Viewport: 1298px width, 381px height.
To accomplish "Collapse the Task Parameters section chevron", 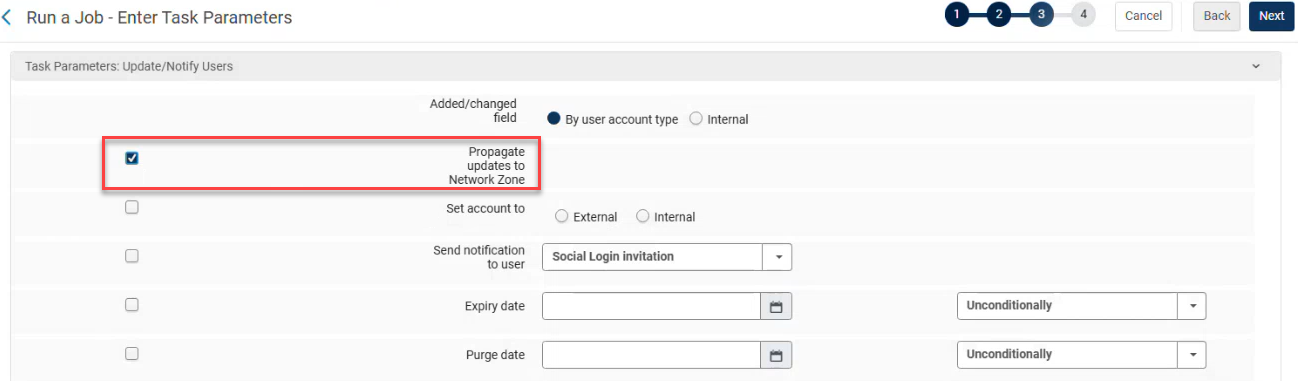I will pyautogui.click(x=1256, y=67).
